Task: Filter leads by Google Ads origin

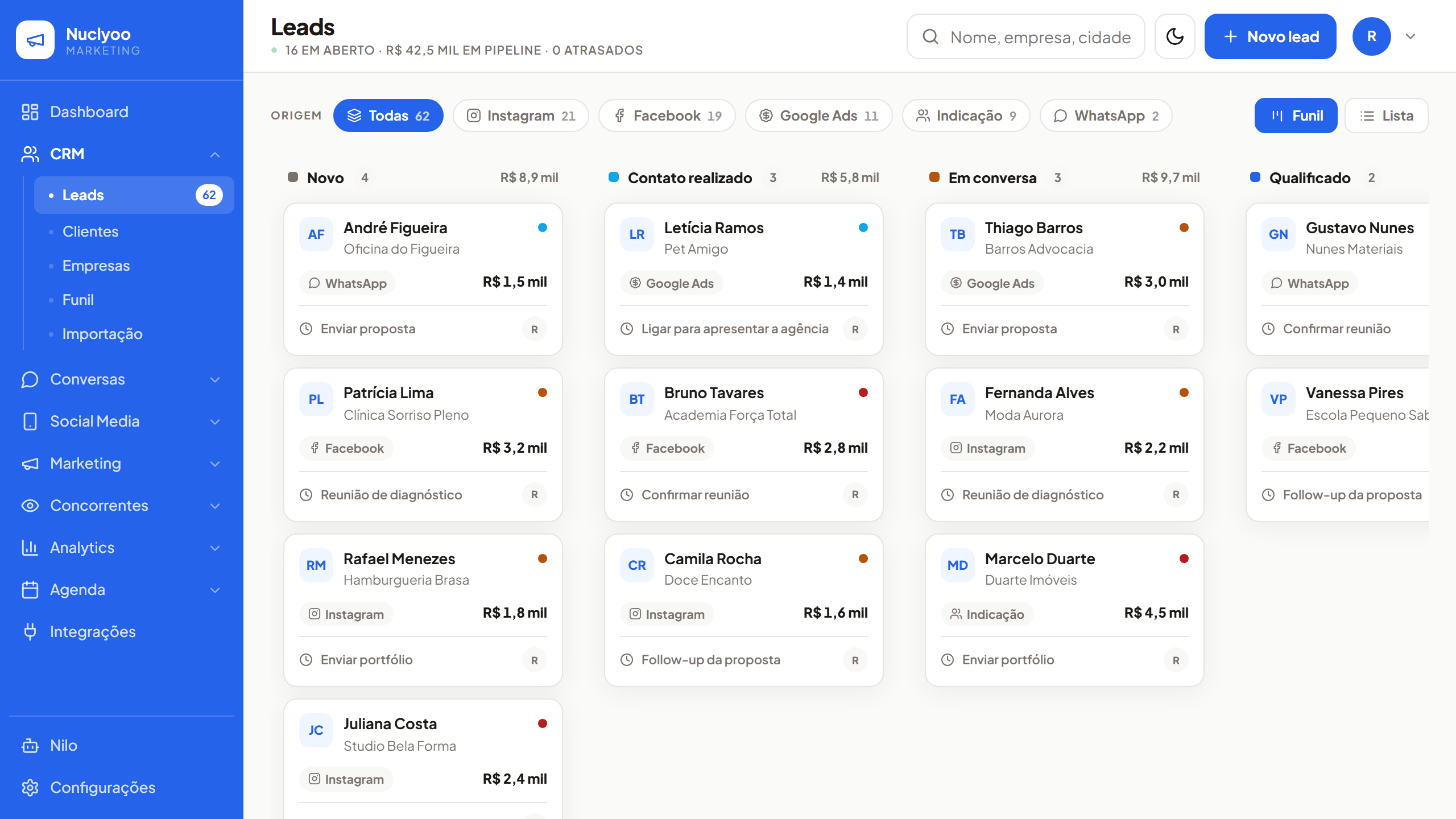Action: coord(819,115)
